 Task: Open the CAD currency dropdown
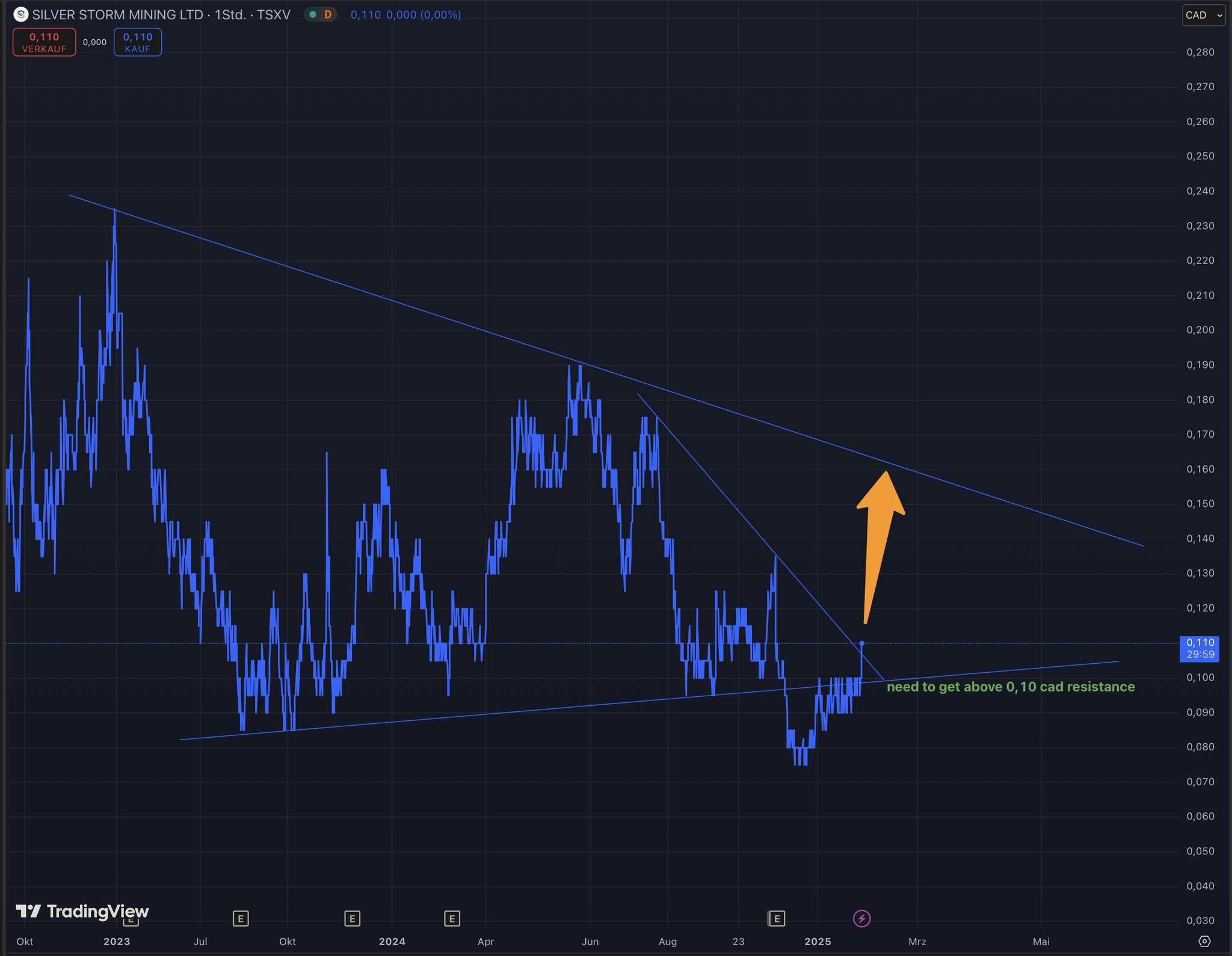pos(1203,15)
